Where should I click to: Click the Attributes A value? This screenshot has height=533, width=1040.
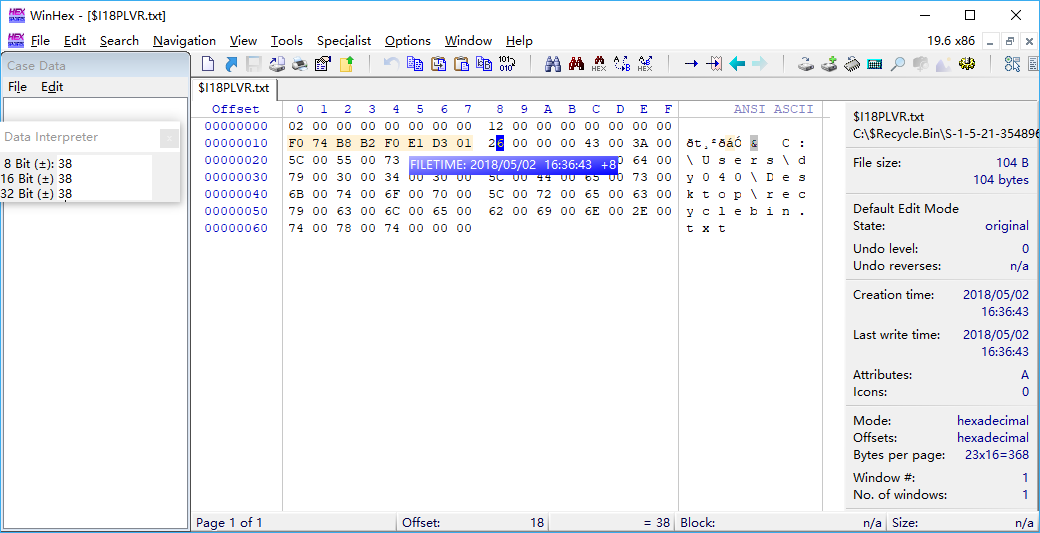(x=1025, y=375)
